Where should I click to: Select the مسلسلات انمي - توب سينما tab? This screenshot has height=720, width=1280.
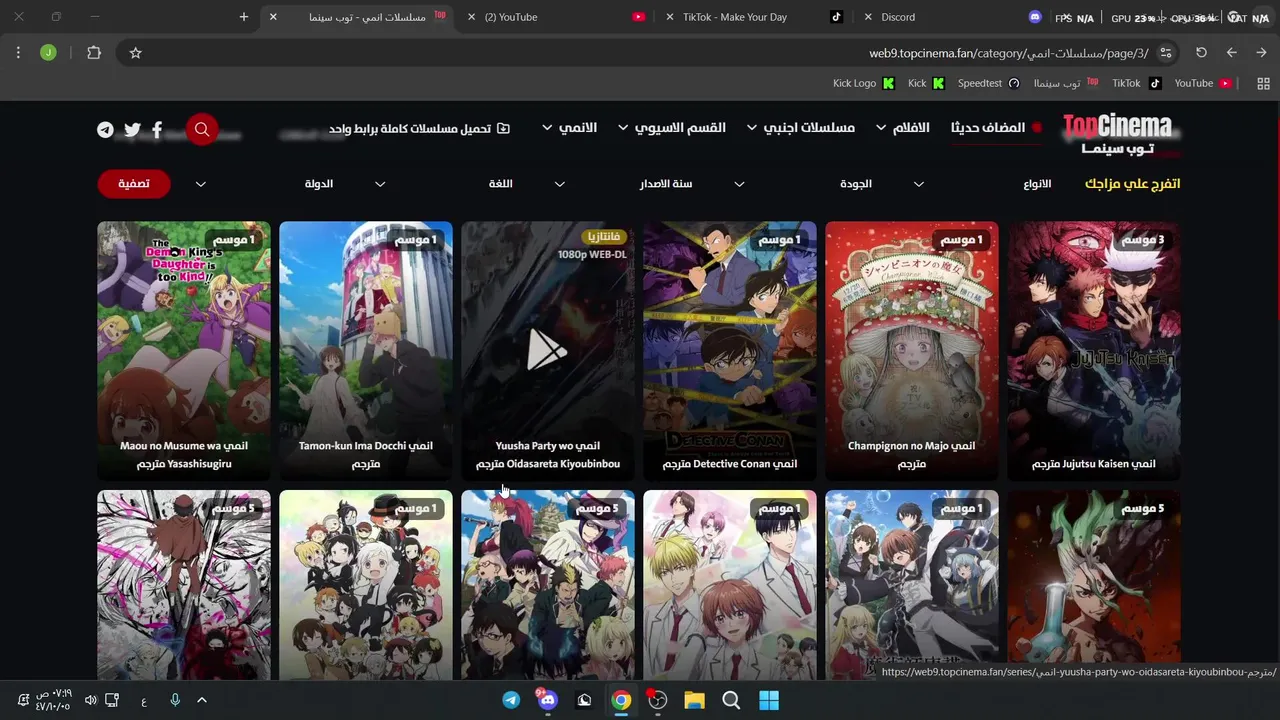point(357,17)
